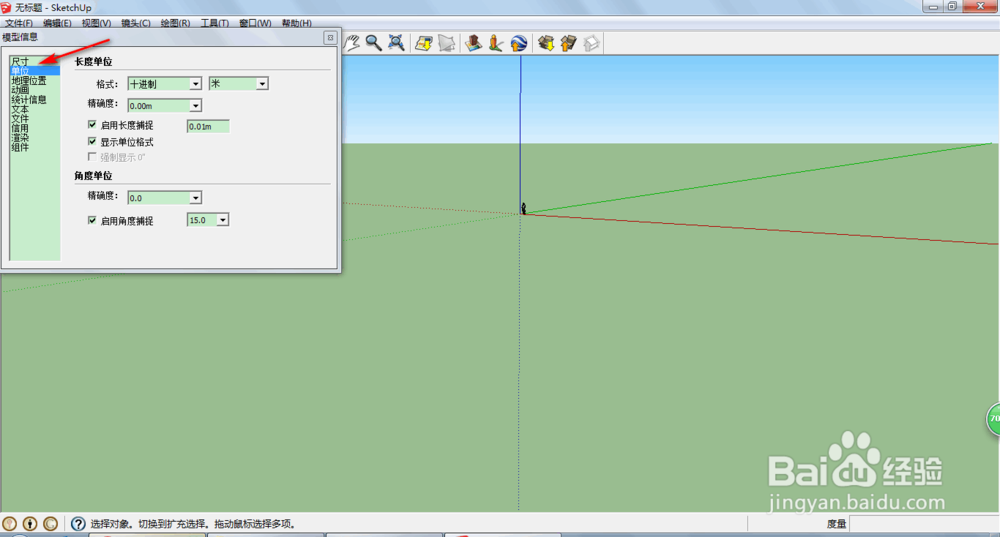Viewport: 1000px width, 537px height.
Task: Click the credits person icon in status bar
Action: click(29, 524)
